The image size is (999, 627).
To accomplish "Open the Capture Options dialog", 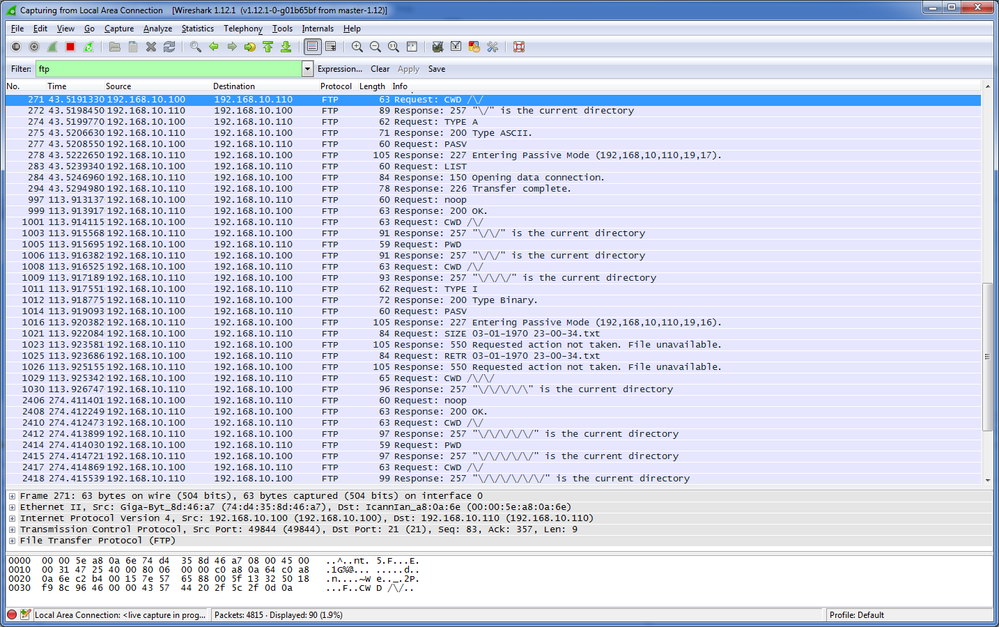I will [33, 47].
